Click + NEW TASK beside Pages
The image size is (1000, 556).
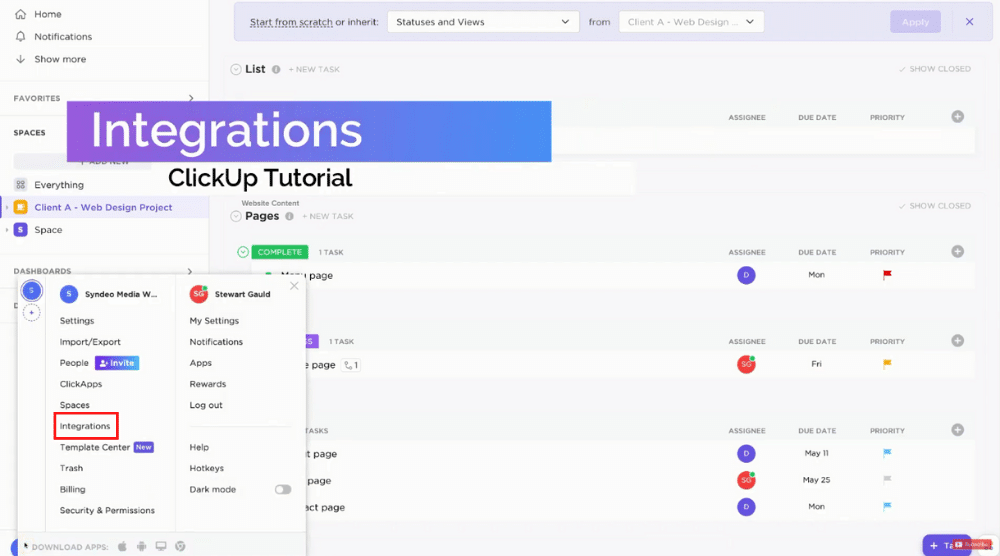(328, 216)
